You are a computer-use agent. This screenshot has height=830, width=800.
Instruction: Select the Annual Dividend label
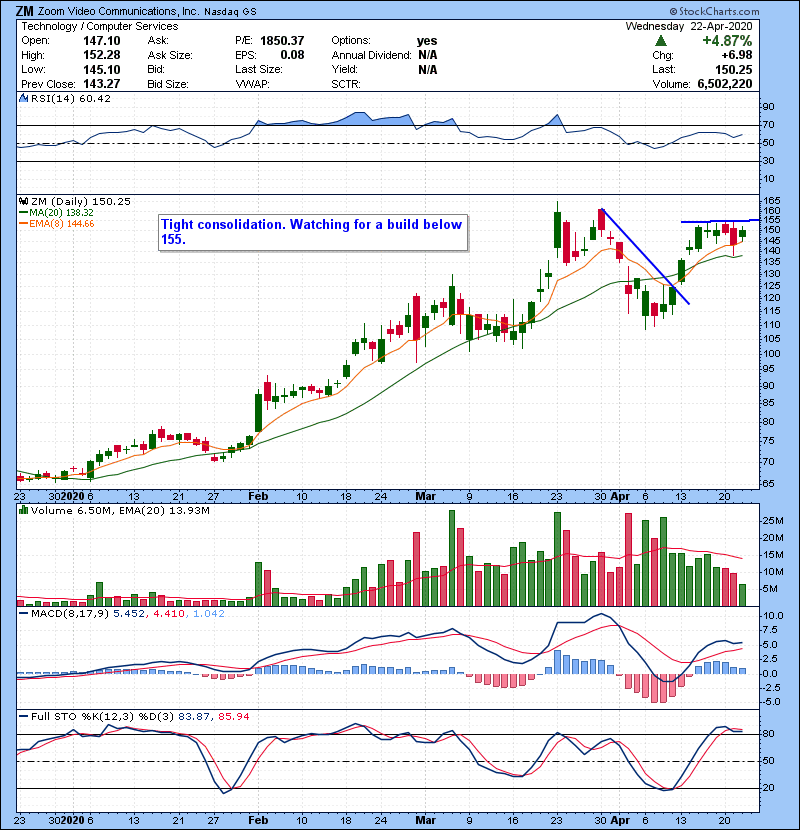pyautogui.click(x=371, y=55)
